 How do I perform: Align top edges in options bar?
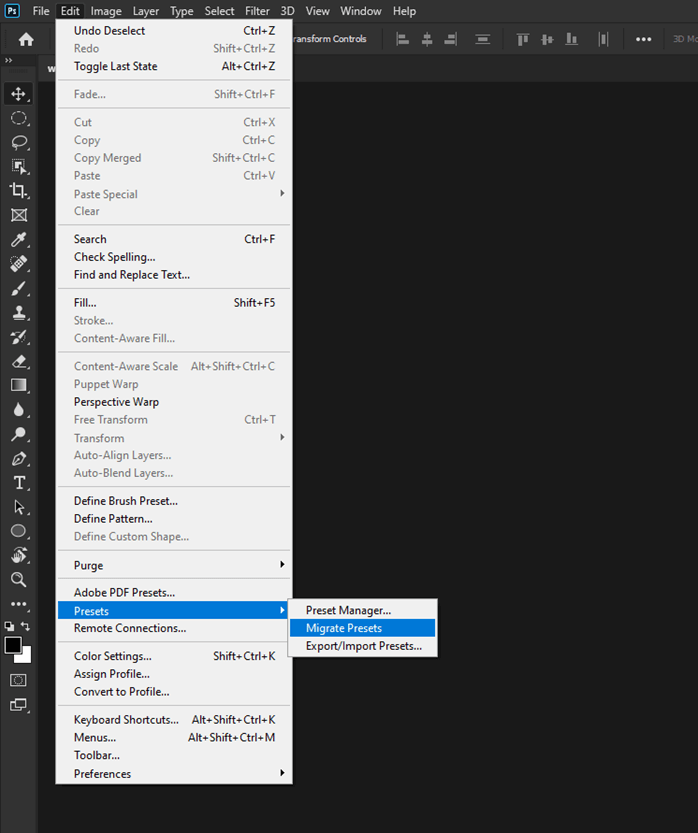(523, 39)
